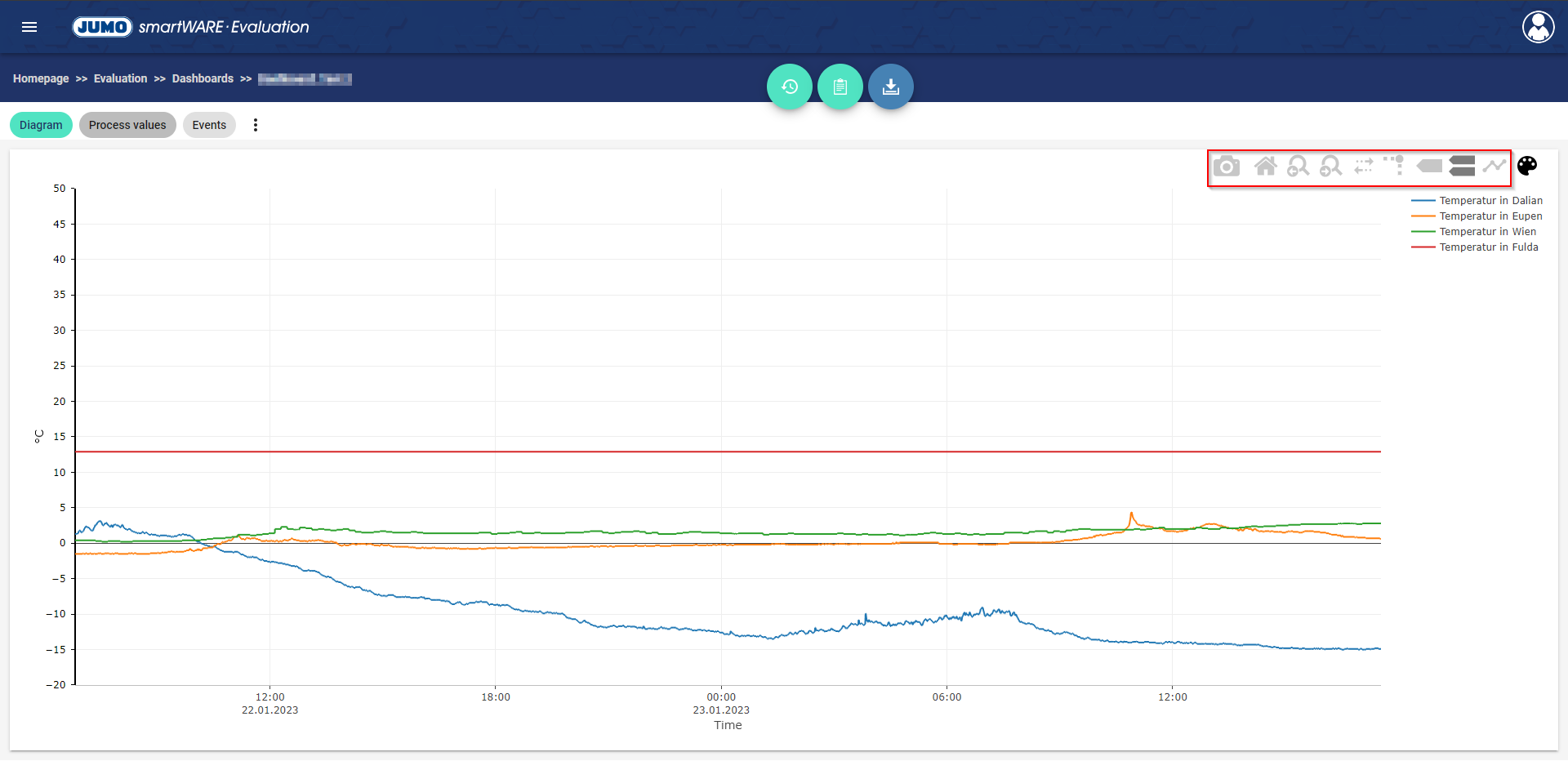Switch to the Events tab
The image size is (1568, 761).
click(x=209, y=125)
